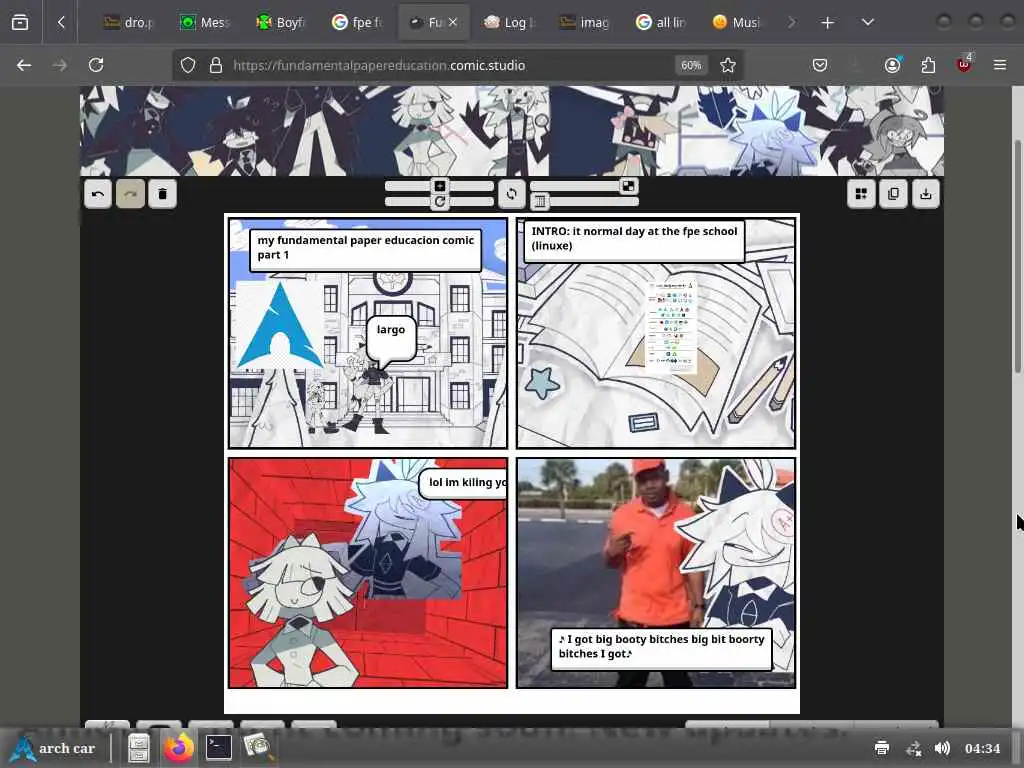The width and height of the screenshot is (1024, 768).
Task: Open the file manager taskbar icon
Action: 138,748
